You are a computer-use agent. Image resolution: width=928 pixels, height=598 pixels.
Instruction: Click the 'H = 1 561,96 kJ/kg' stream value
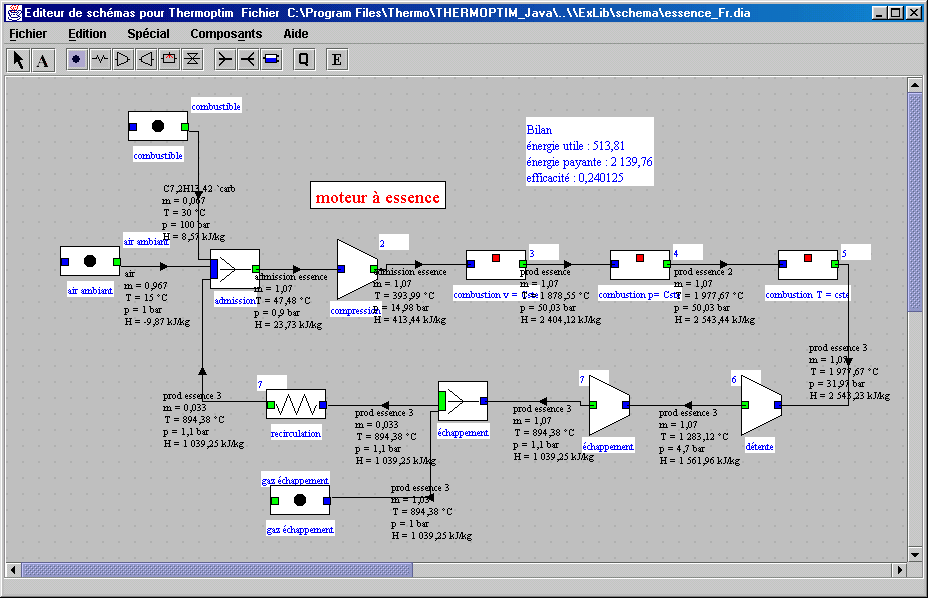tap(700, 461)
